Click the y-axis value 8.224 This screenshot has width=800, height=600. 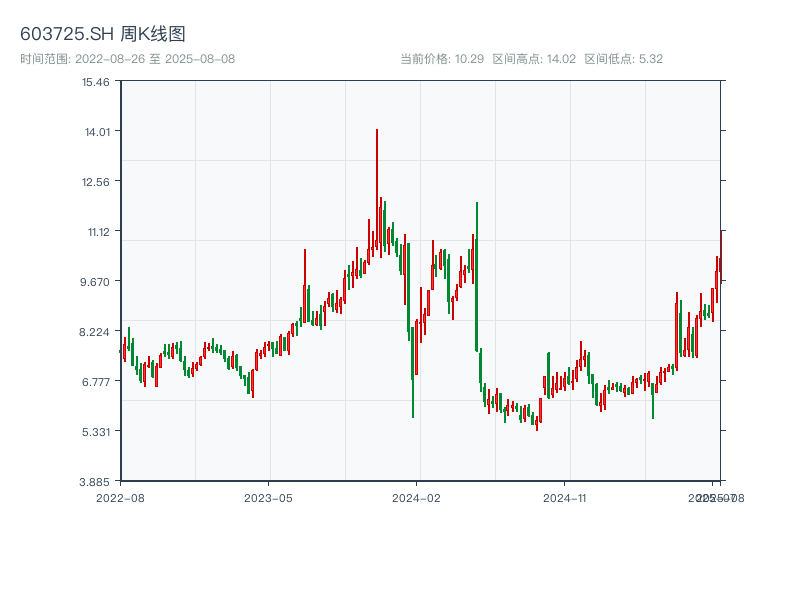coord(94,332)
